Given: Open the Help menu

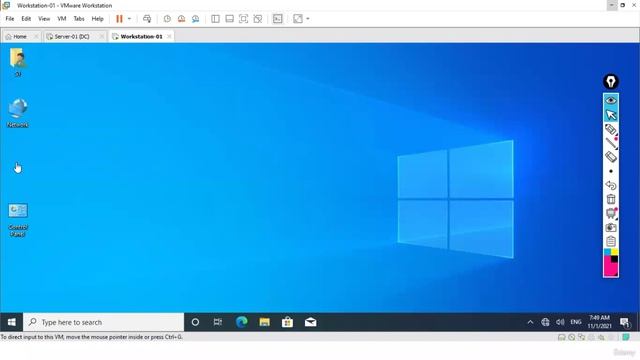Looking at the screenshot, I should [x=97, y=19].
